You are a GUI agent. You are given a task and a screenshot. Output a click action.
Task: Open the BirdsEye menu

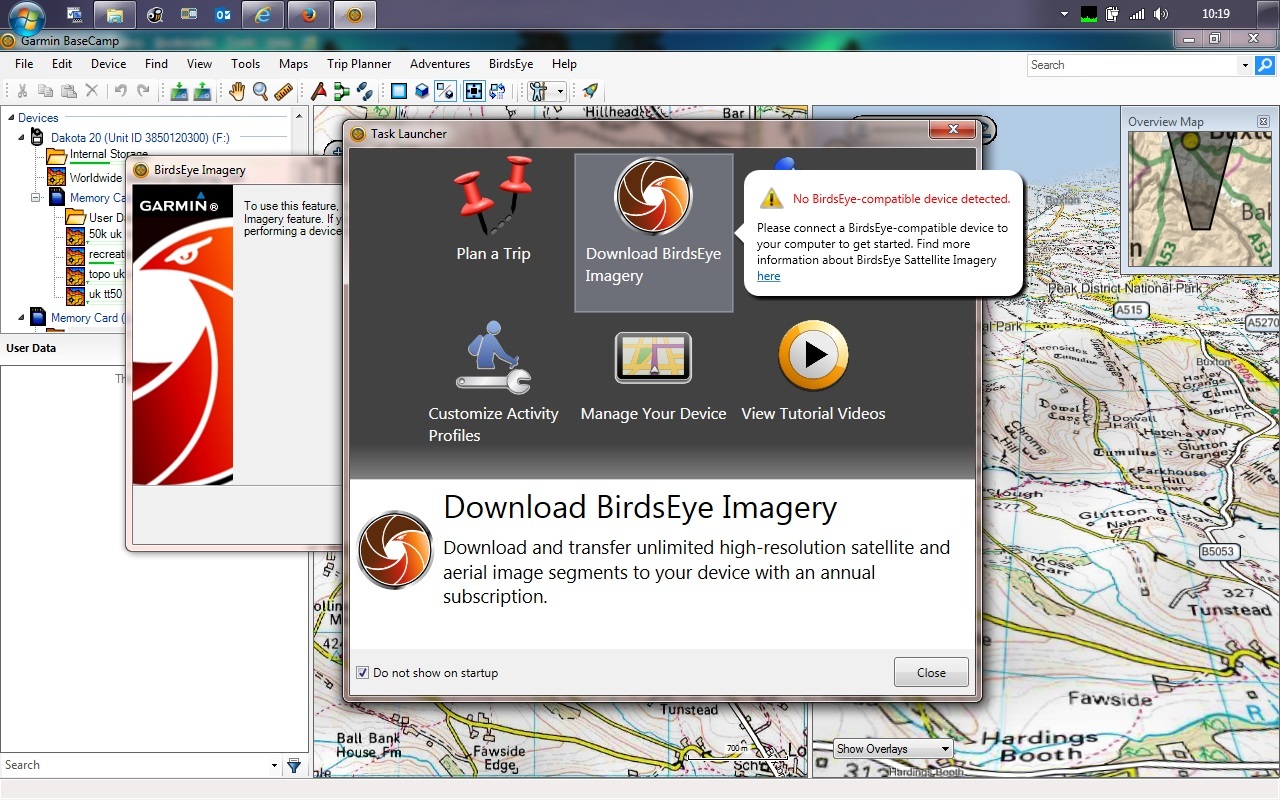[510, 64]
